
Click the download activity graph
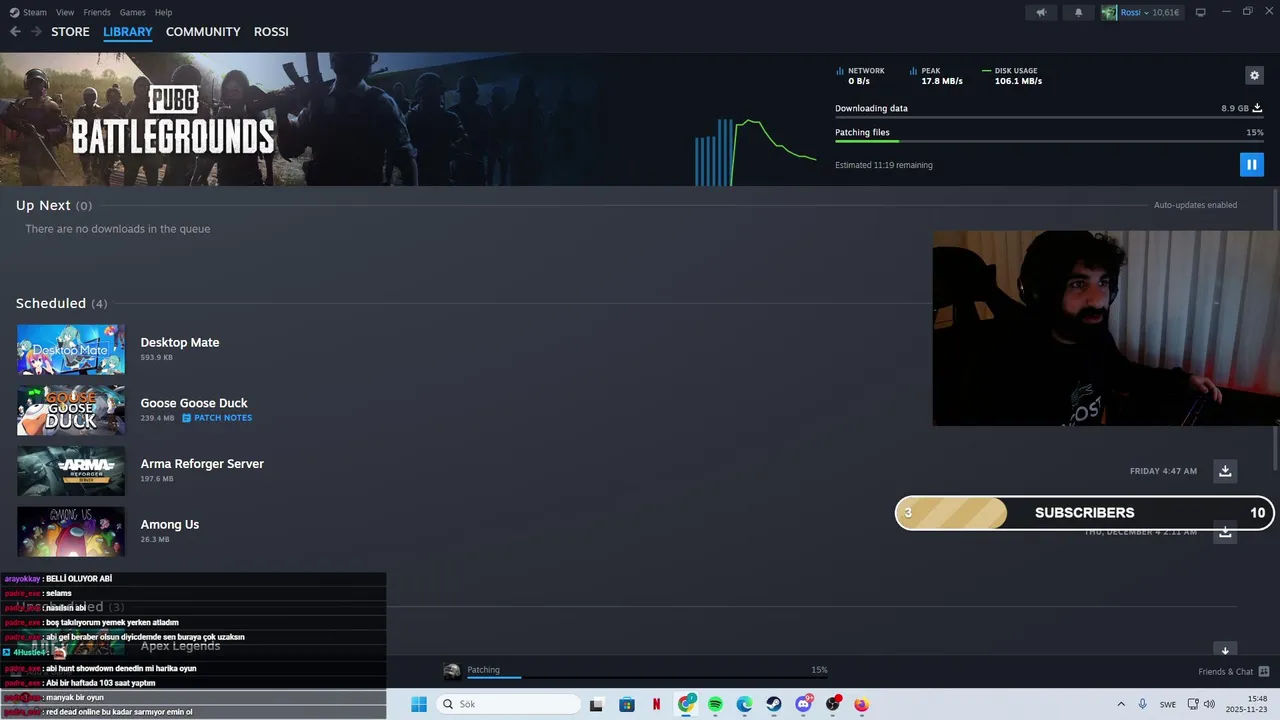click(755, 152)
